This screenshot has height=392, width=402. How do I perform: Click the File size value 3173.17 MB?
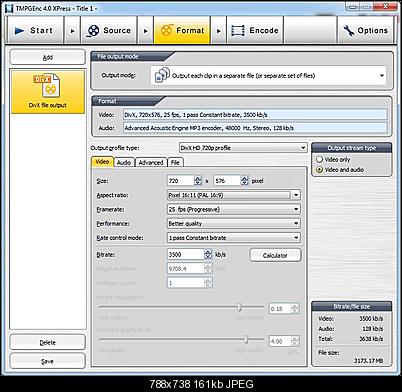coord(369,360)
